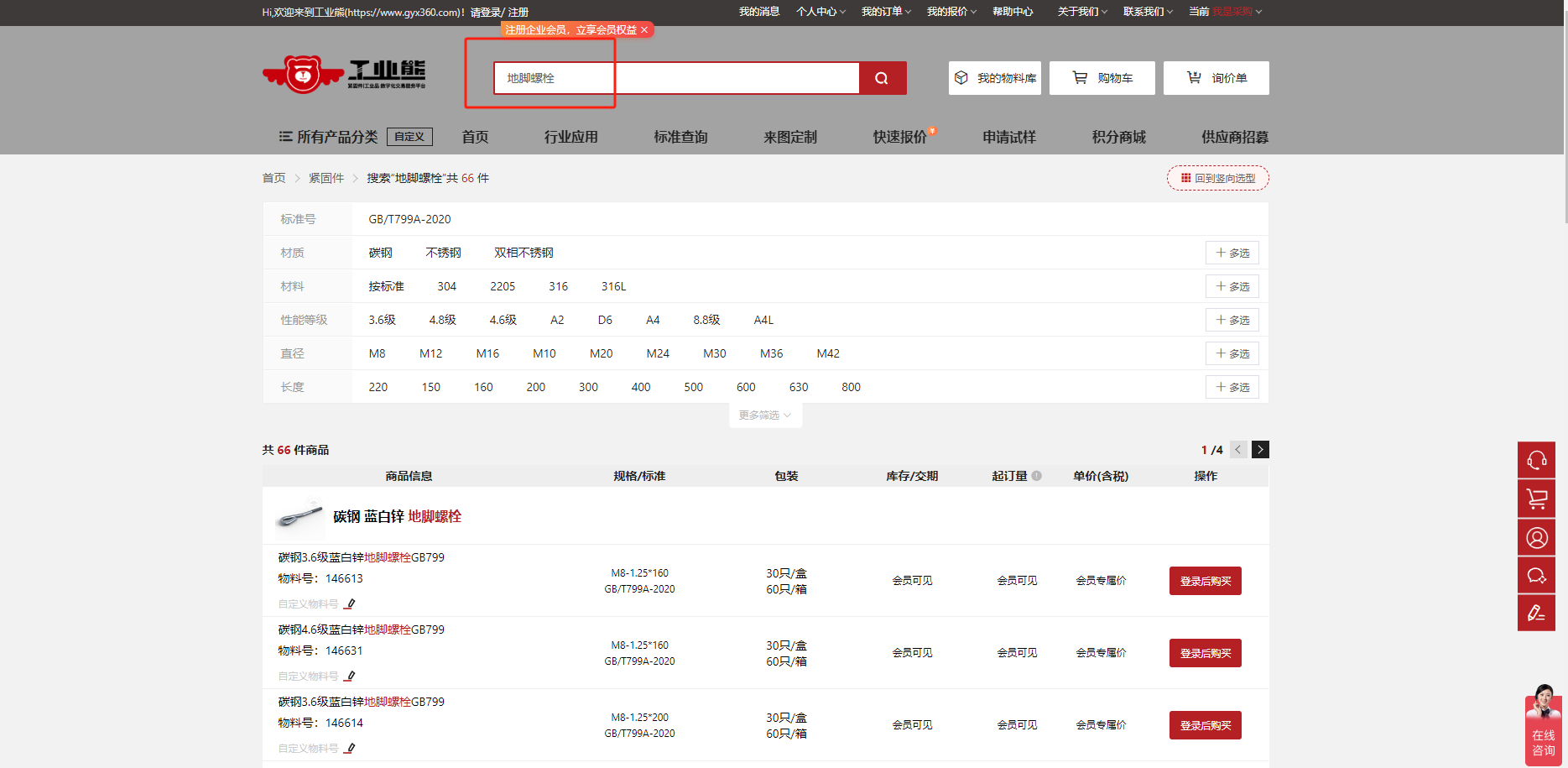Open the customer service headset icon
Image resolution: width=1568 pixels, height=768 pixels.
1536,459
